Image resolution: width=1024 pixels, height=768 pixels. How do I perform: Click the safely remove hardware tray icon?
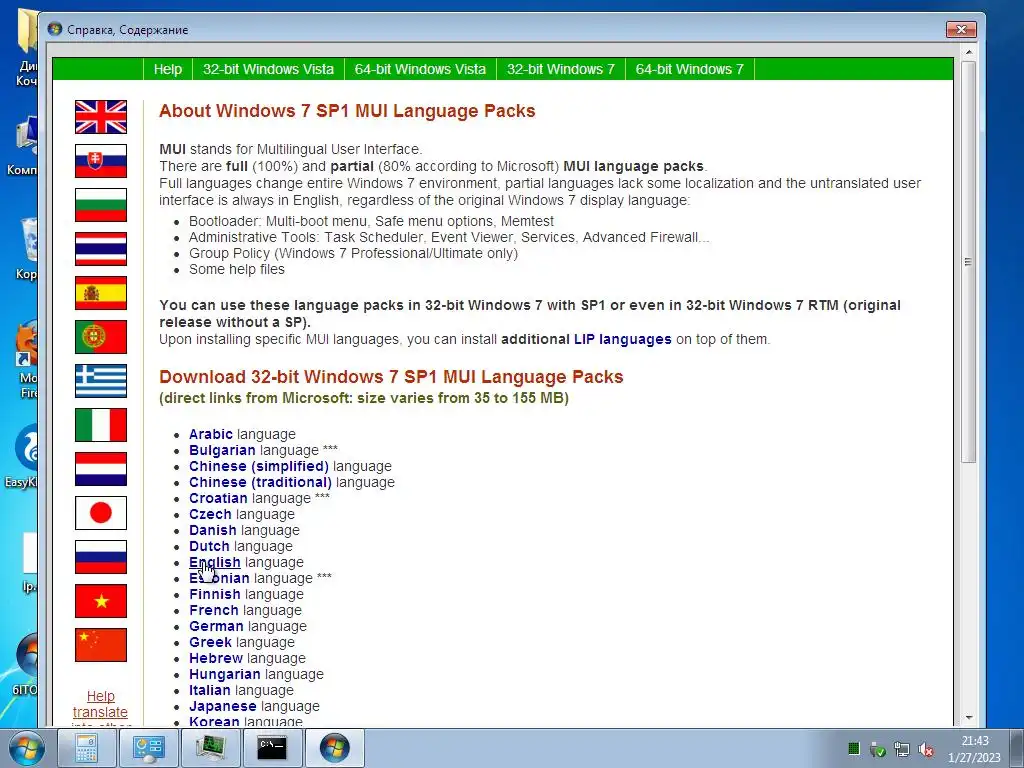tap(878, 749)
